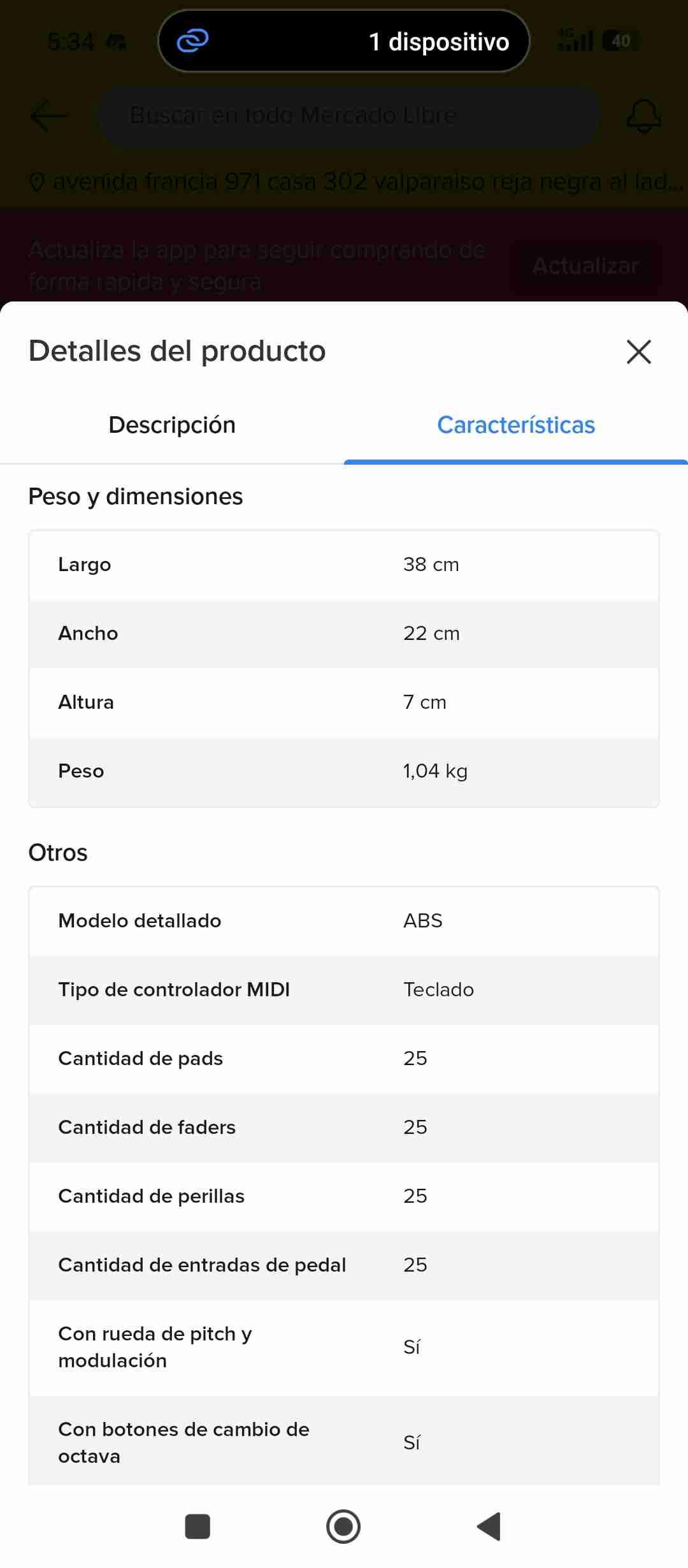Tap the signal strength indicator

click(x=575, y=41)
